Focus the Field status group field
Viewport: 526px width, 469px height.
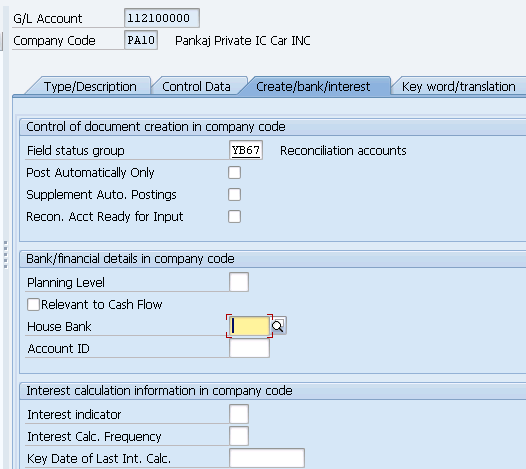[x=246, y=150]
